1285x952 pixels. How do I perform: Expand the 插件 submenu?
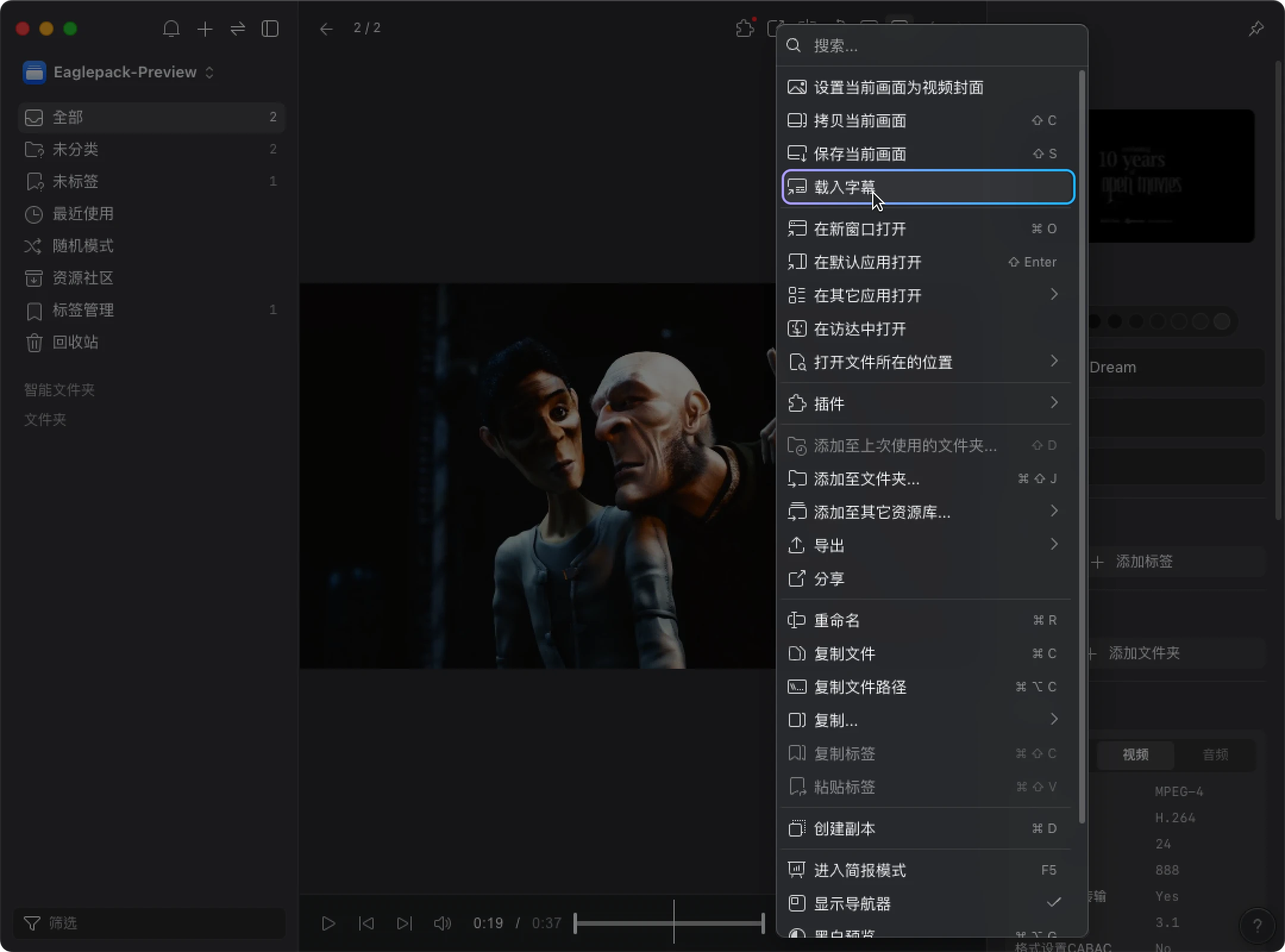pyautogui.click(x=928, y=404)
